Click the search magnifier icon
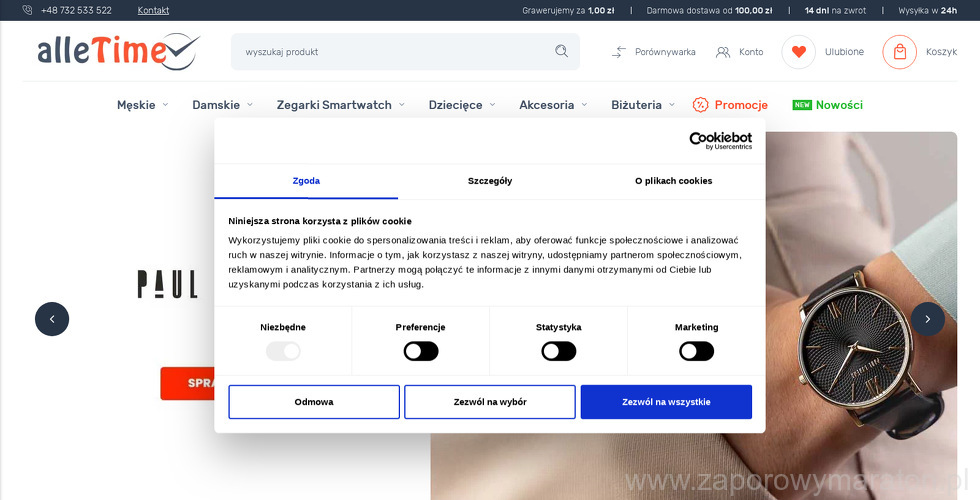 tap(562, 51)
